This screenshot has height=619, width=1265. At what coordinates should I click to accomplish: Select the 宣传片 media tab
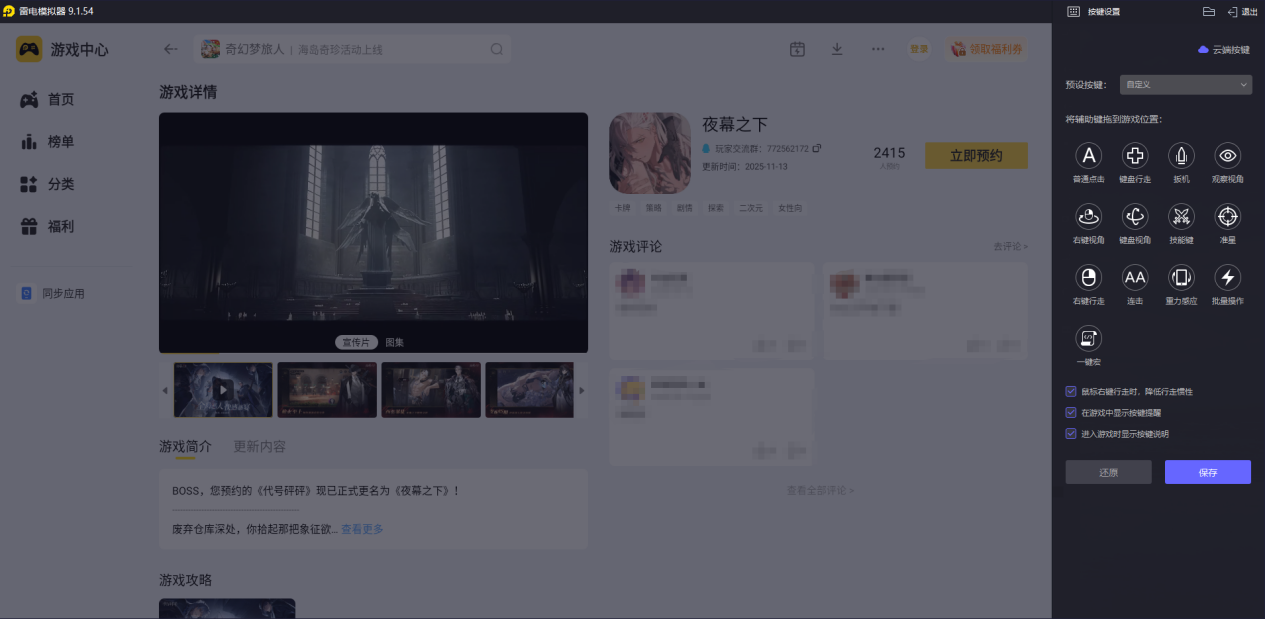356,342
